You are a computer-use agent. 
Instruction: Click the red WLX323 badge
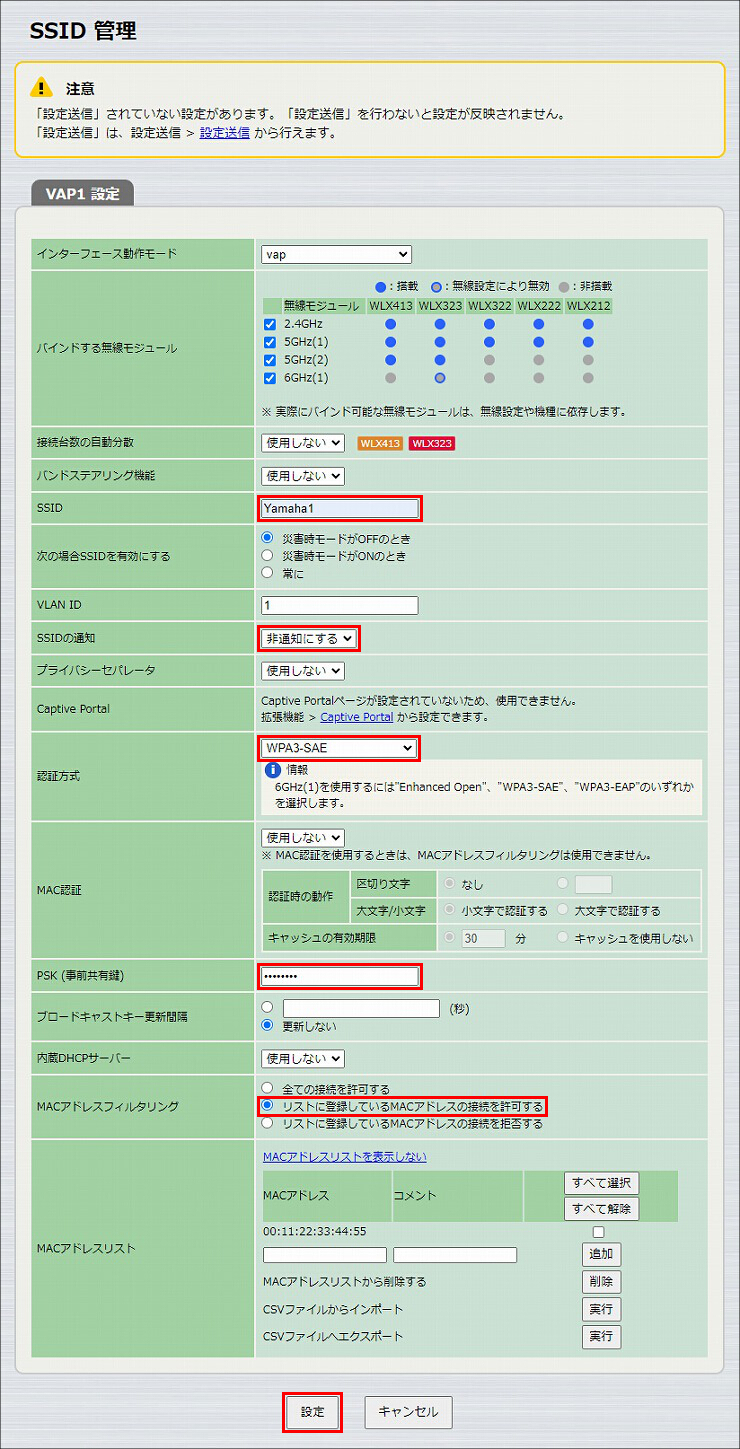[432, 443]
